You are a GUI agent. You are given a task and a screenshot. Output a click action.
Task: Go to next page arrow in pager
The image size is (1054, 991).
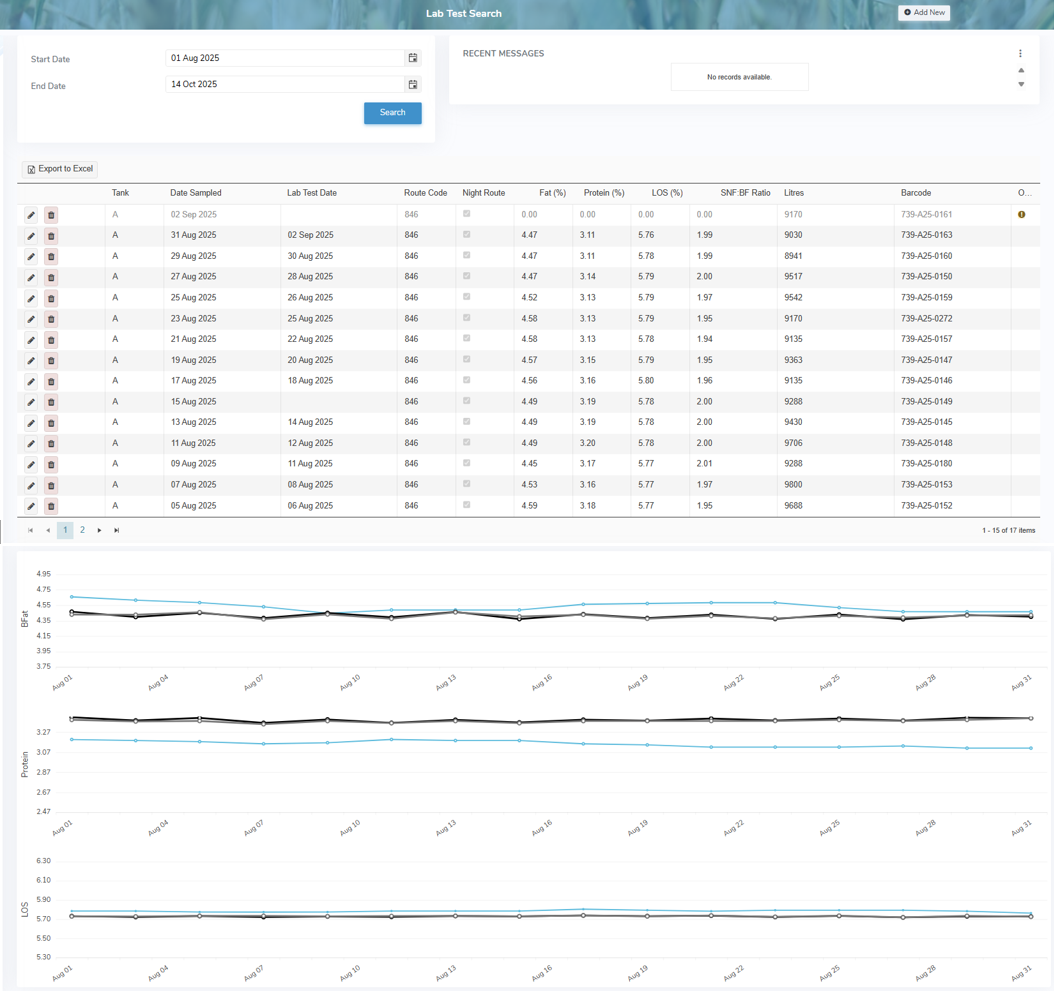(x=100, y=531)
